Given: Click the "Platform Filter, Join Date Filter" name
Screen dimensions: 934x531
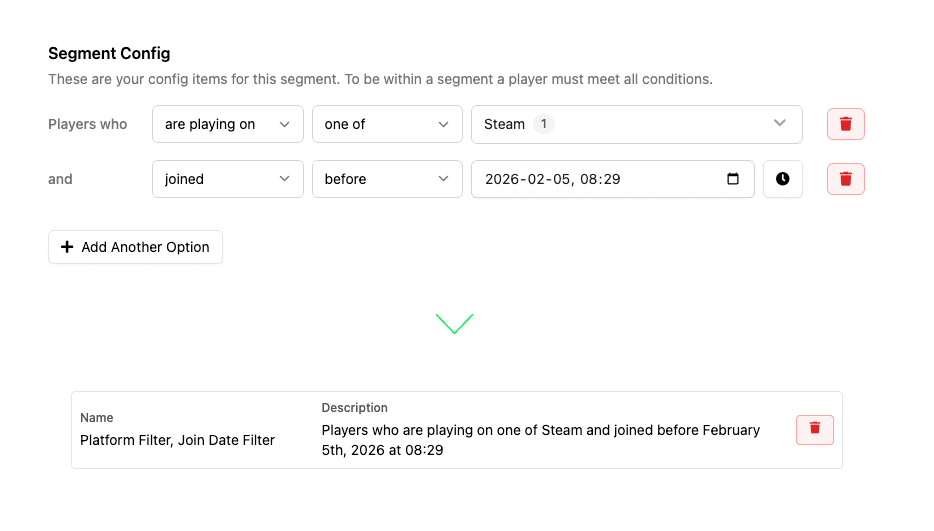Looking at the screenshot, I should pyautogui.click(x=177, y=440).
